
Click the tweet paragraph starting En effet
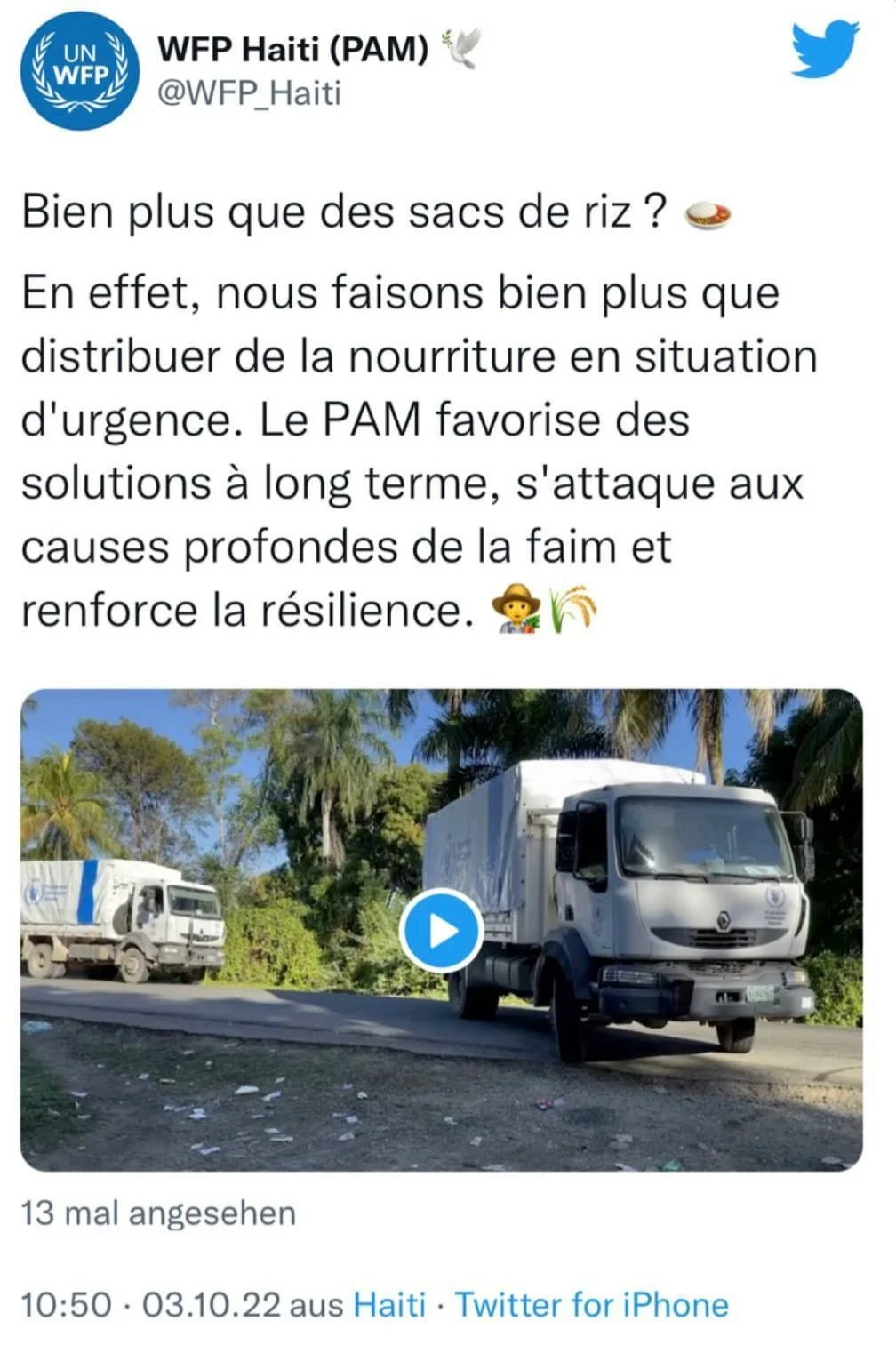click(x=419, y=452)
